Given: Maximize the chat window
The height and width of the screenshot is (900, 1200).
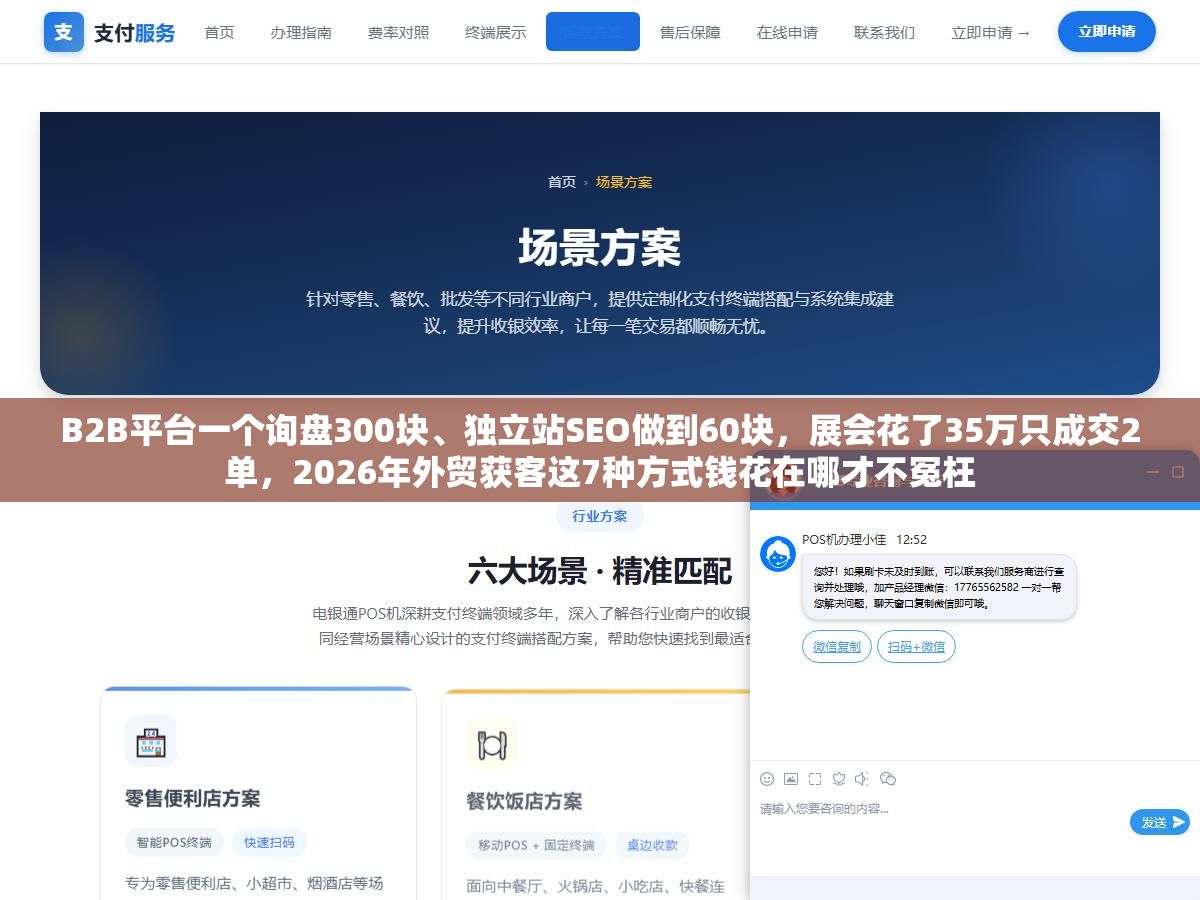Looking at the screenshot, I should tap(1178, 472).
